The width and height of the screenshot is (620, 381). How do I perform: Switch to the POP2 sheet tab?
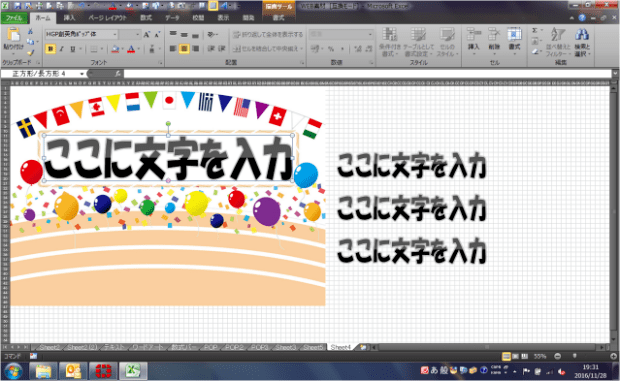coord(234,347)
